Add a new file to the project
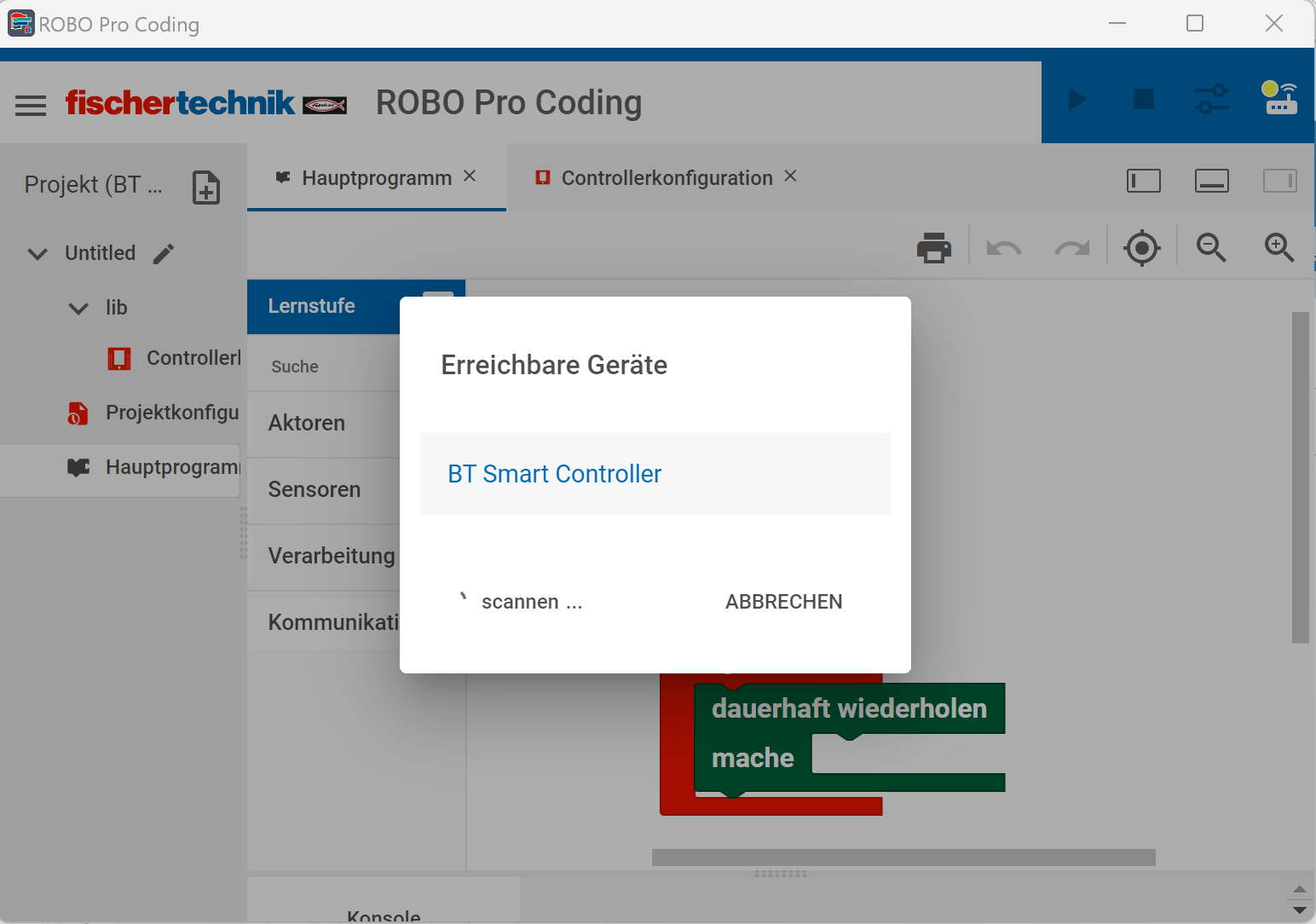Screen dimensions: 1316x924 [x=206, y=188]
